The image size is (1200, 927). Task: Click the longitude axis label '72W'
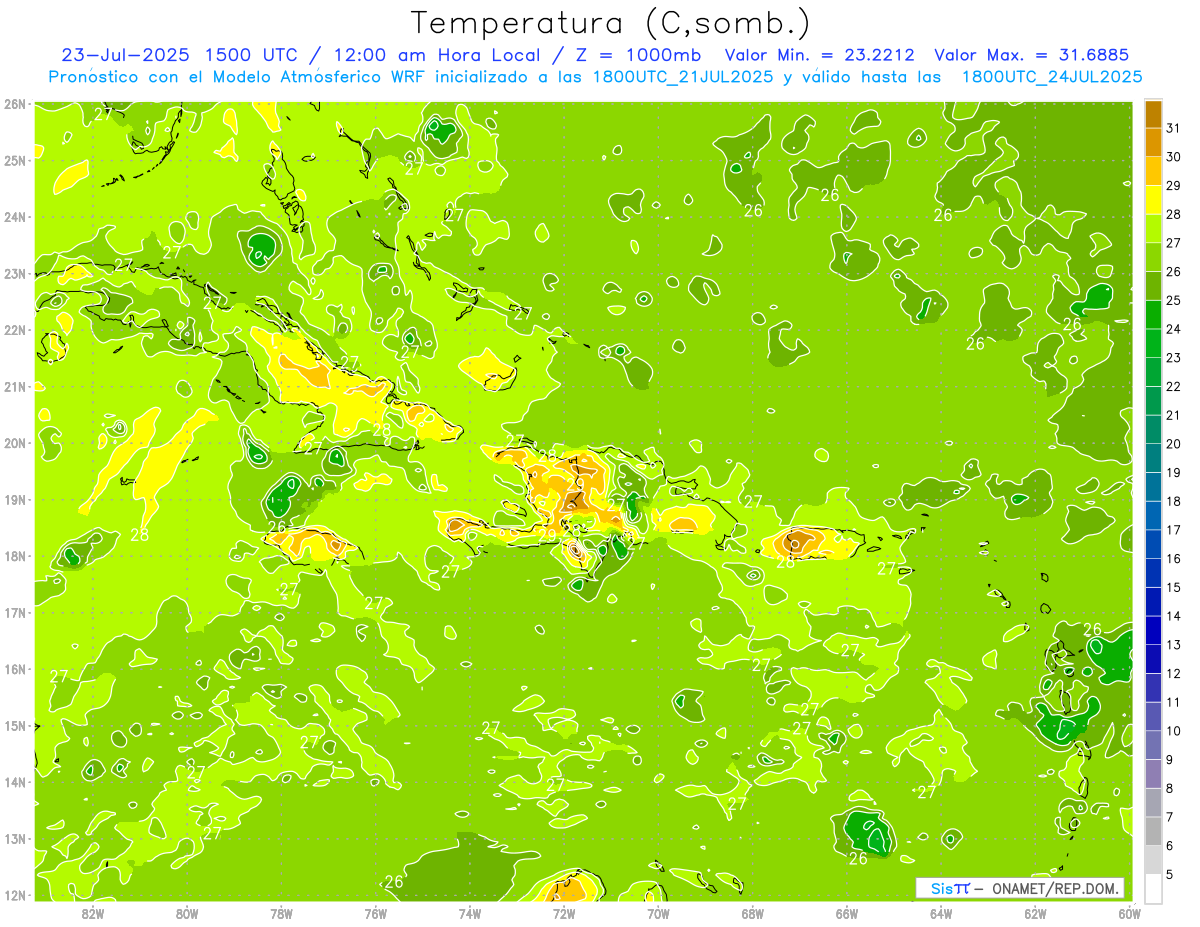point(564,912)
